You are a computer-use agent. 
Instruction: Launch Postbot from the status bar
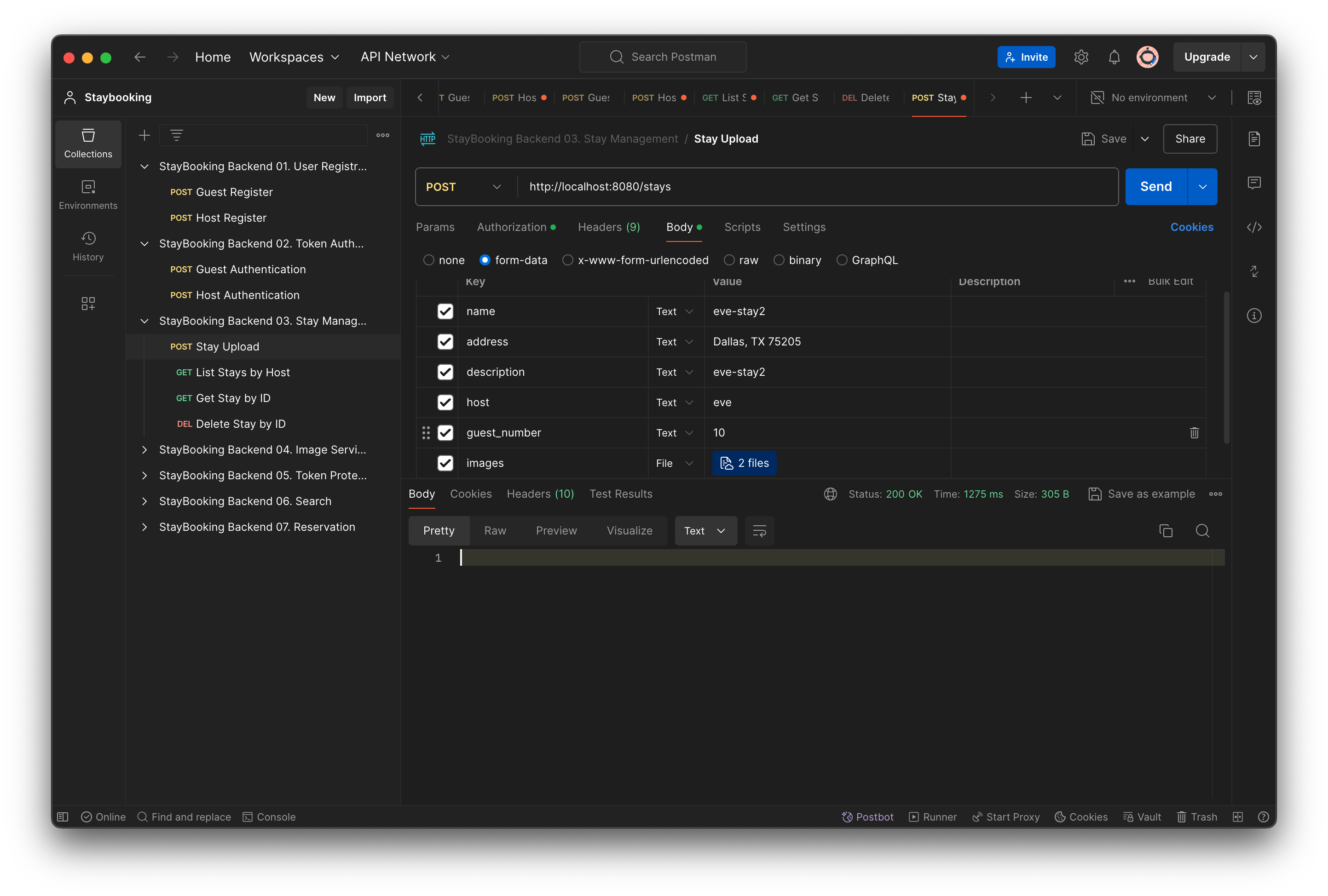coord(867,816)
